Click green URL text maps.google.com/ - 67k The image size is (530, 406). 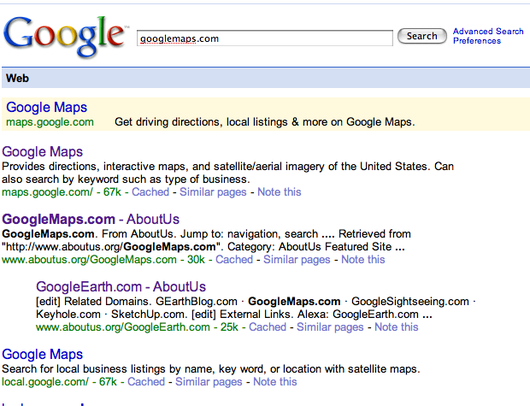[x=61, y=192]
